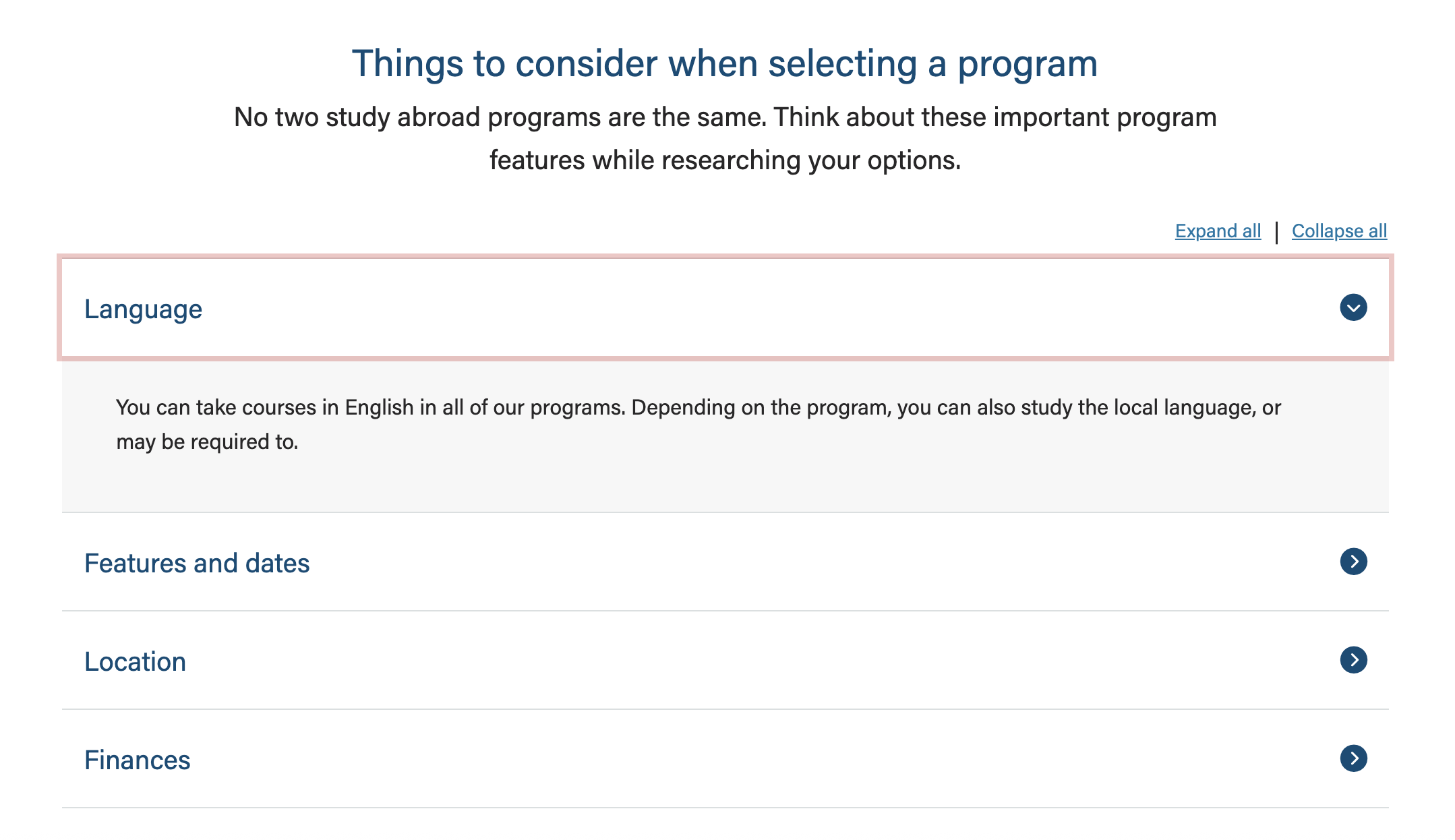
Task: Collapse the Language section via its down-chevron icon
Action: 1353,307
